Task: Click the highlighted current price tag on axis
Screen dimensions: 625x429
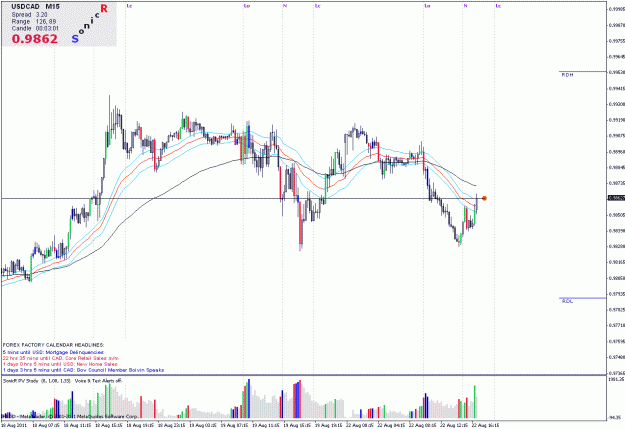Action: coord(616,198)
